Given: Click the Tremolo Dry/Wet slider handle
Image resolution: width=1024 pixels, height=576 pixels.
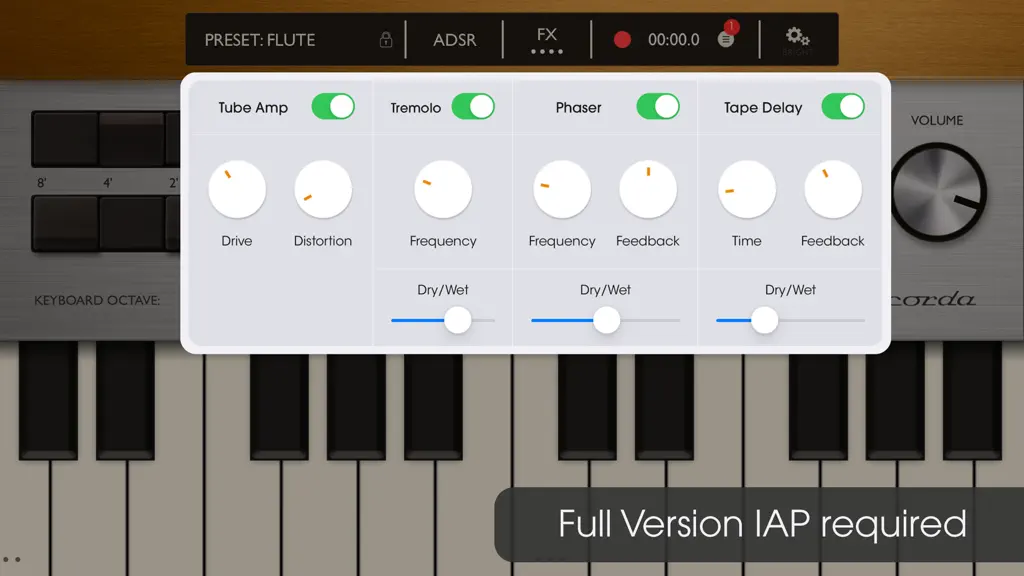Looking at the screenshot, I should click(458, 320).
